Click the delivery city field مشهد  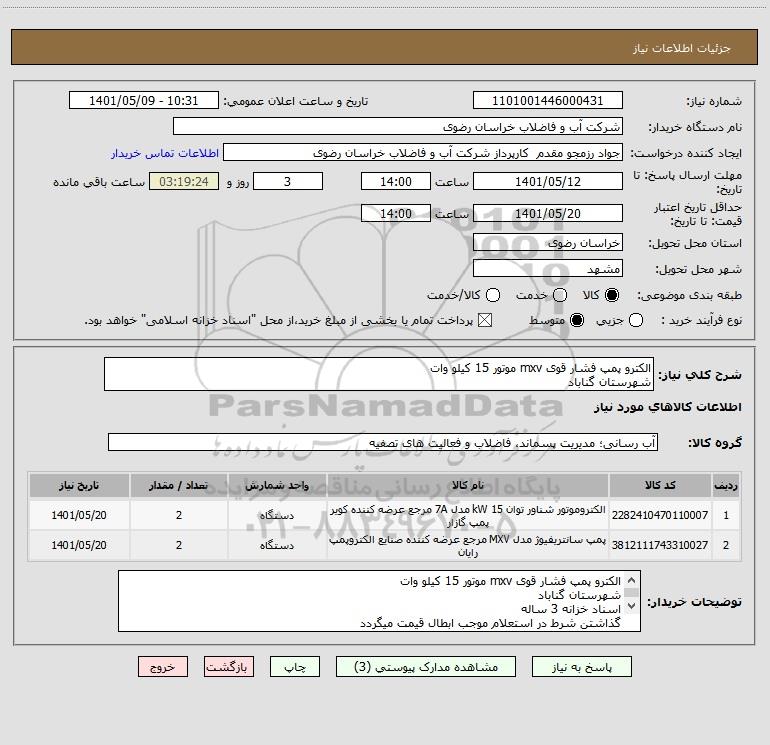pos(548,268)
